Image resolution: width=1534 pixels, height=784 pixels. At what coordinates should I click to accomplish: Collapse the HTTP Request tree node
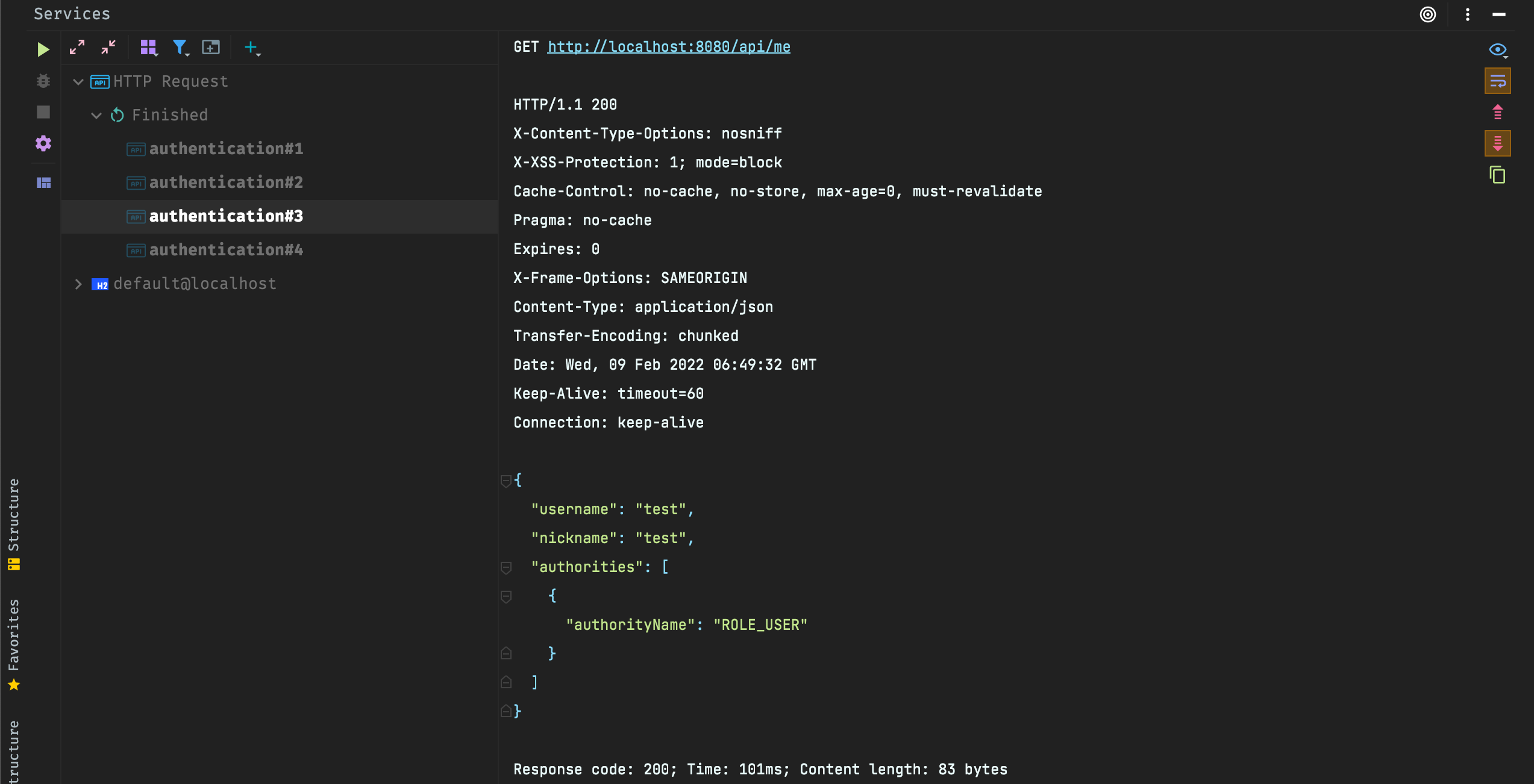[78, 81]
